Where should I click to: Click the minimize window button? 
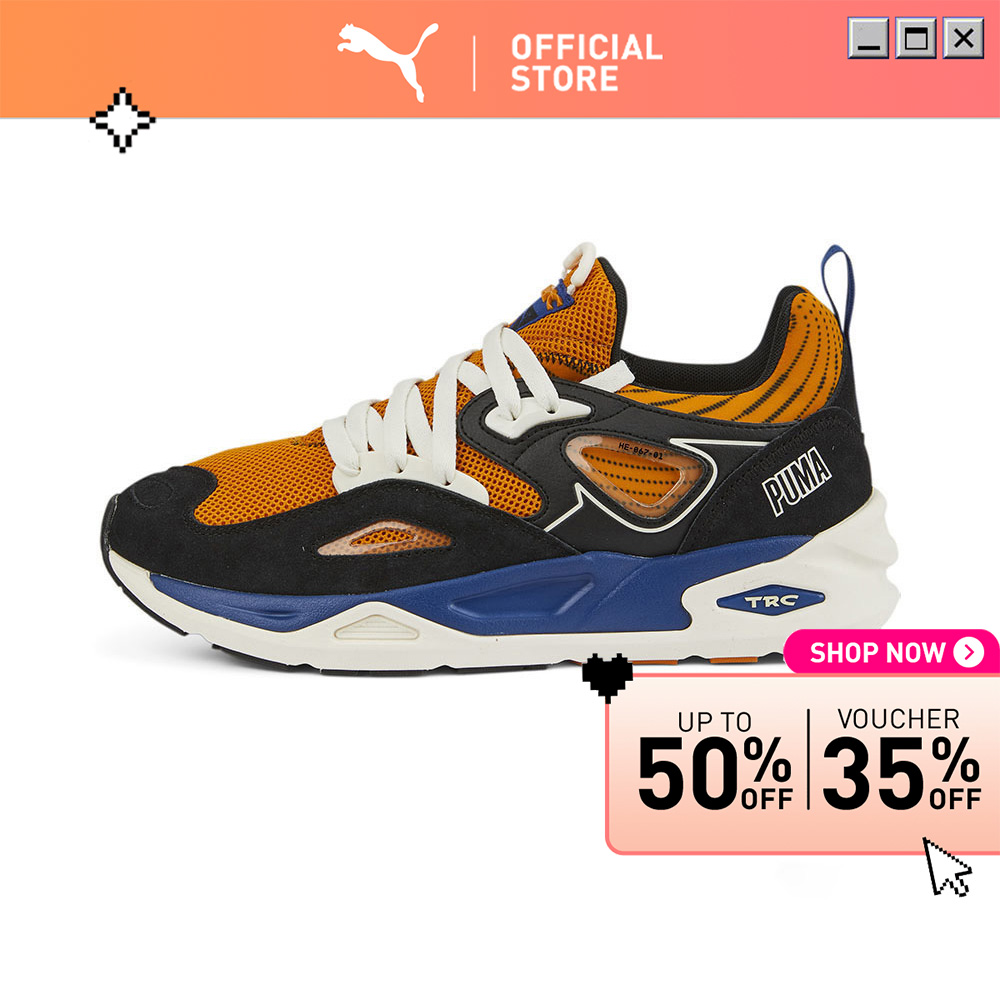point(867,38)
